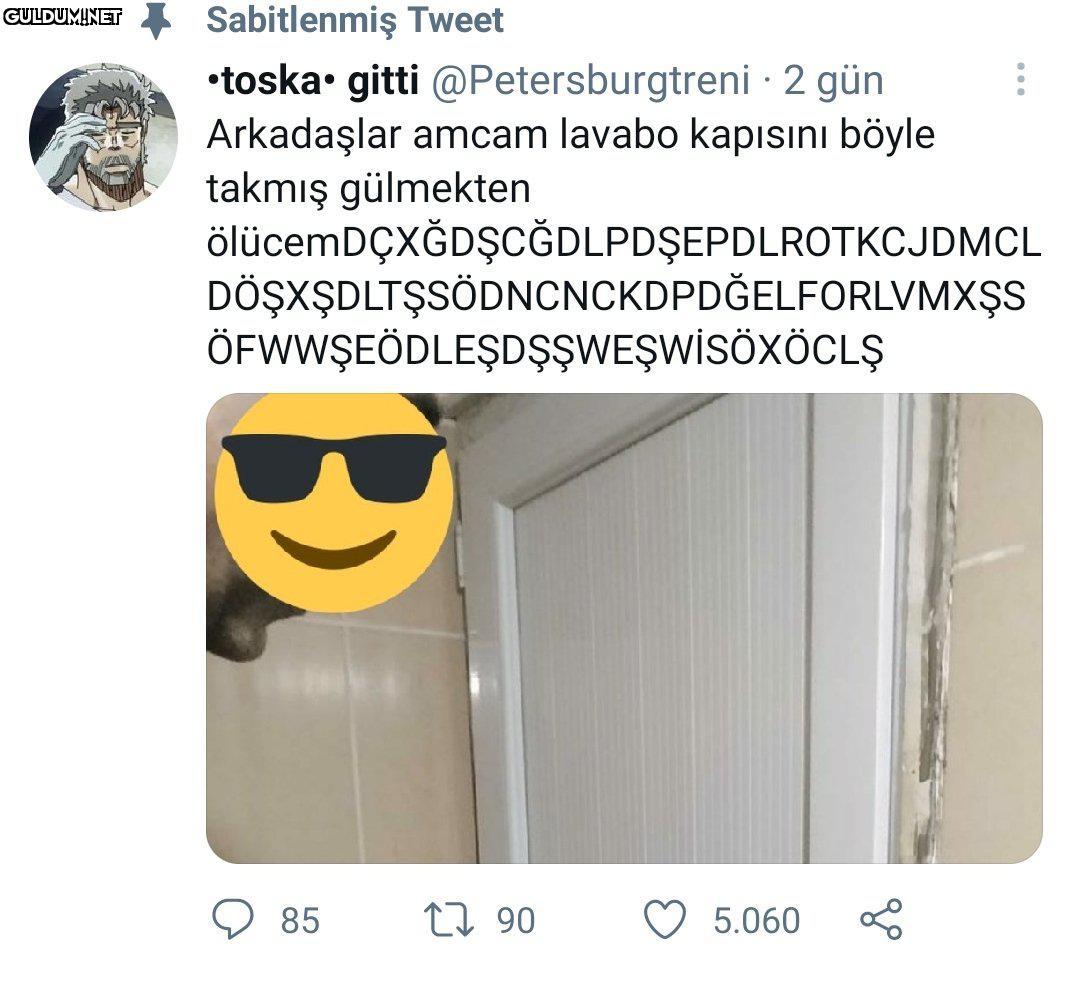This screenshot has width=1072, height=983.
Task: Open the share icon options
Action: click(881, 919)
